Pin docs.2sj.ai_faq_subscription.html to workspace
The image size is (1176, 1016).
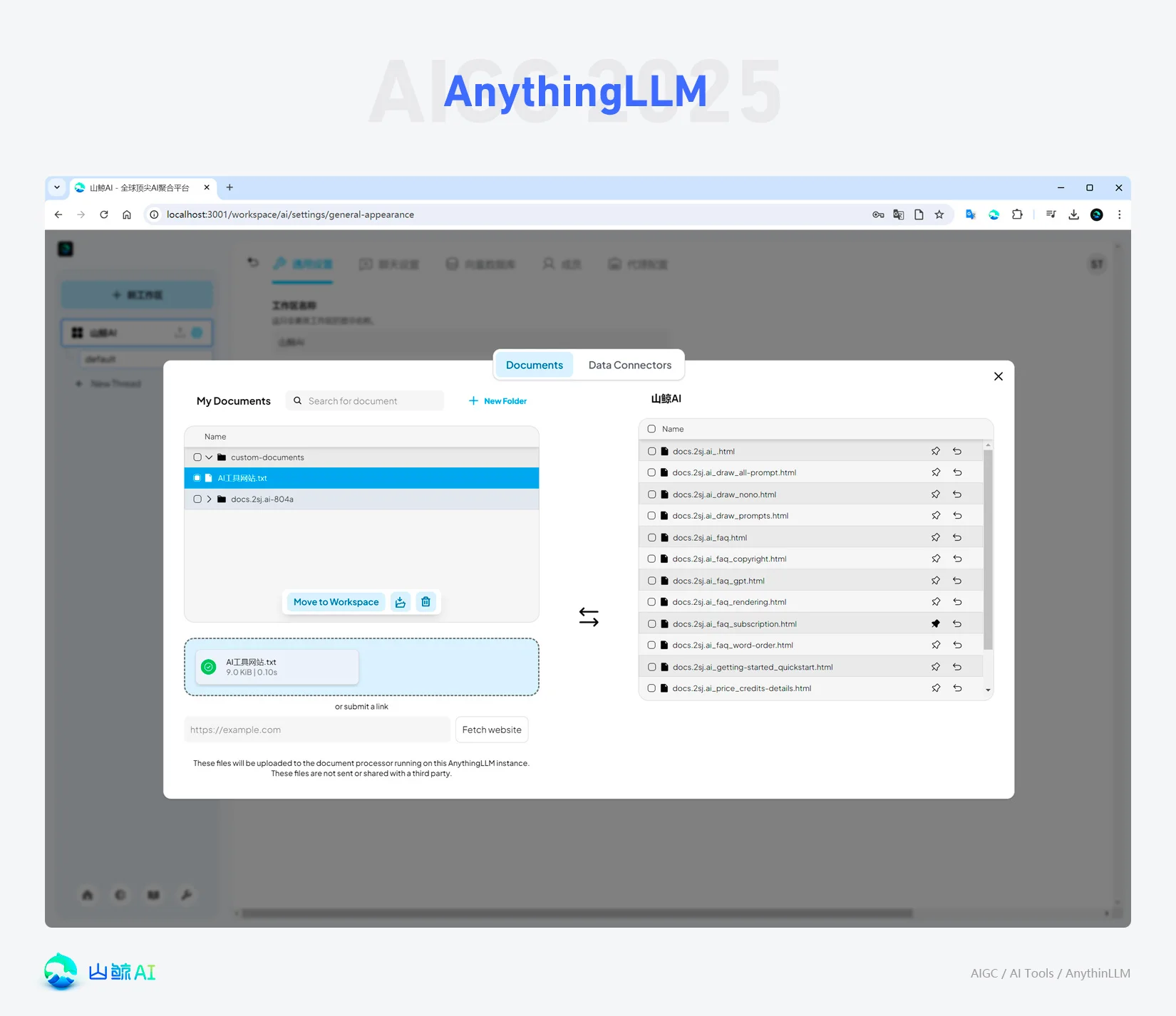pyautogui.click(x=936, y=623)
